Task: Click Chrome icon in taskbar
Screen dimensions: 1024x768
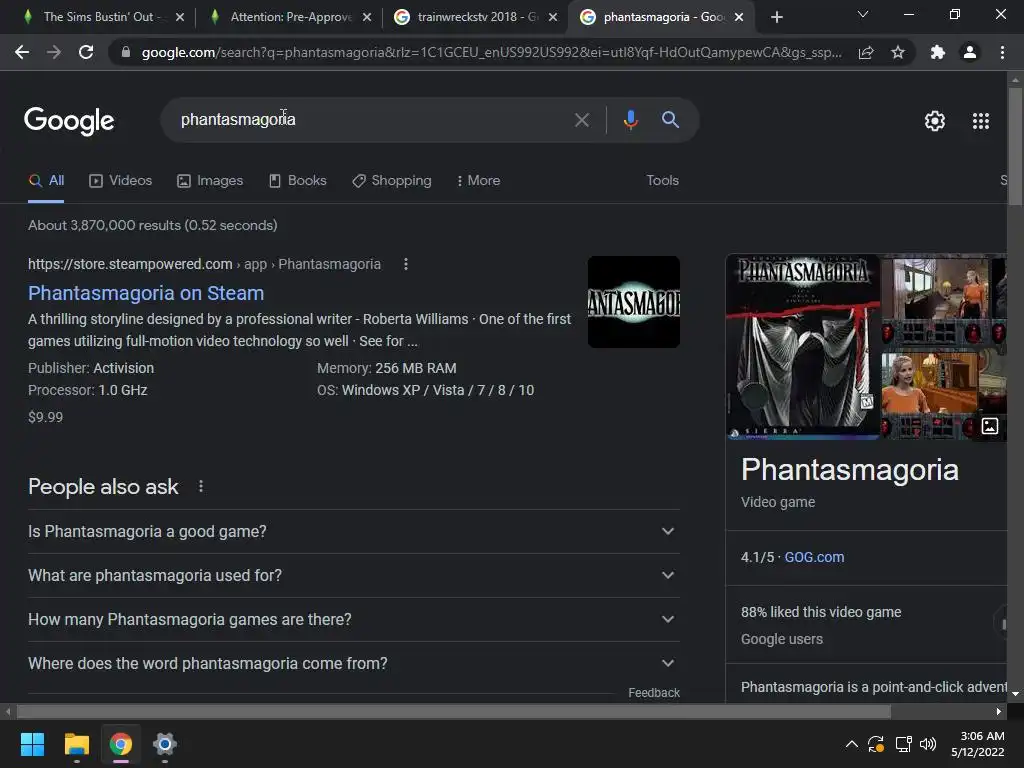Action: [x=121, y=744]
